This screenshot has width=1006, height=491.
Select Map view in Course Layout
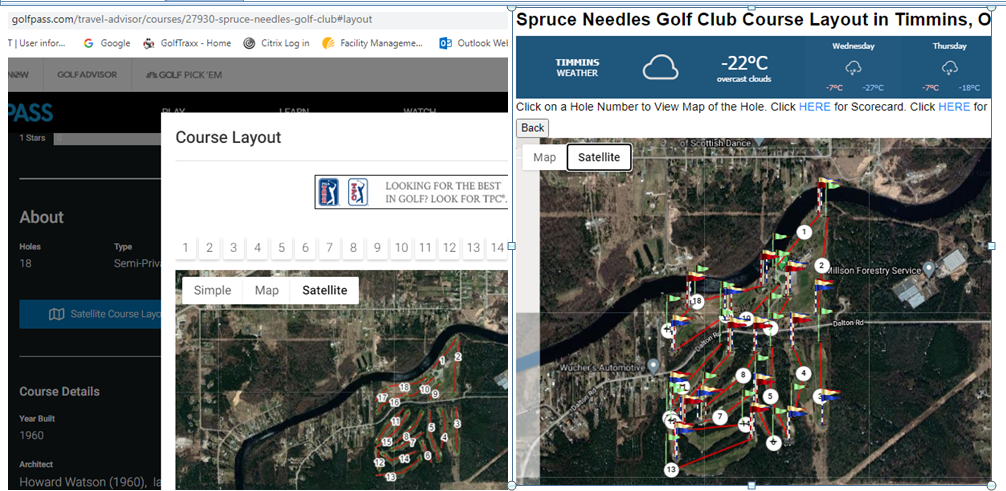(x=267, y=290)
